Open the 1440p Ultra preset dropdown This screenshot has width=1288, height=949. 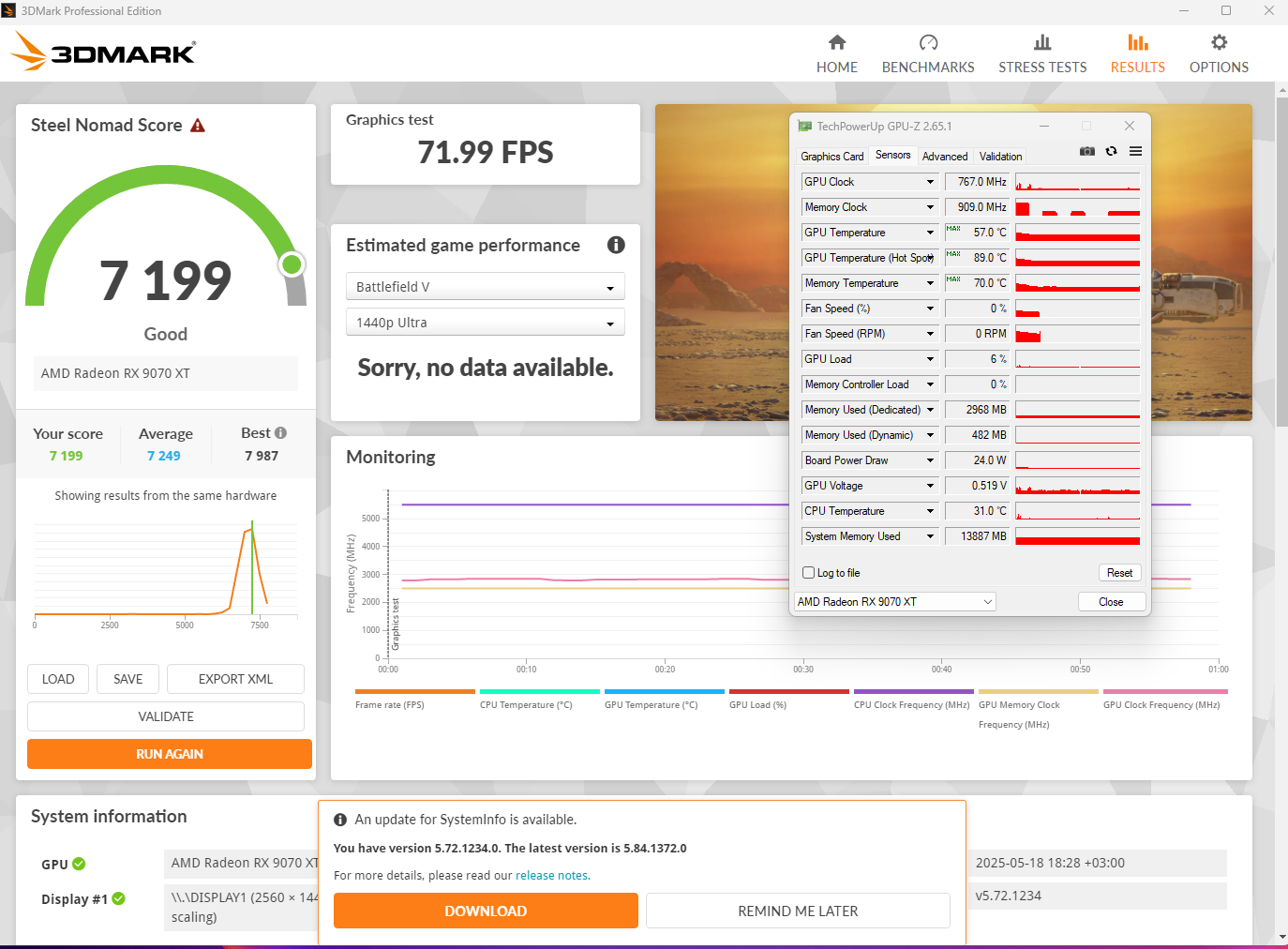(486, 323)
